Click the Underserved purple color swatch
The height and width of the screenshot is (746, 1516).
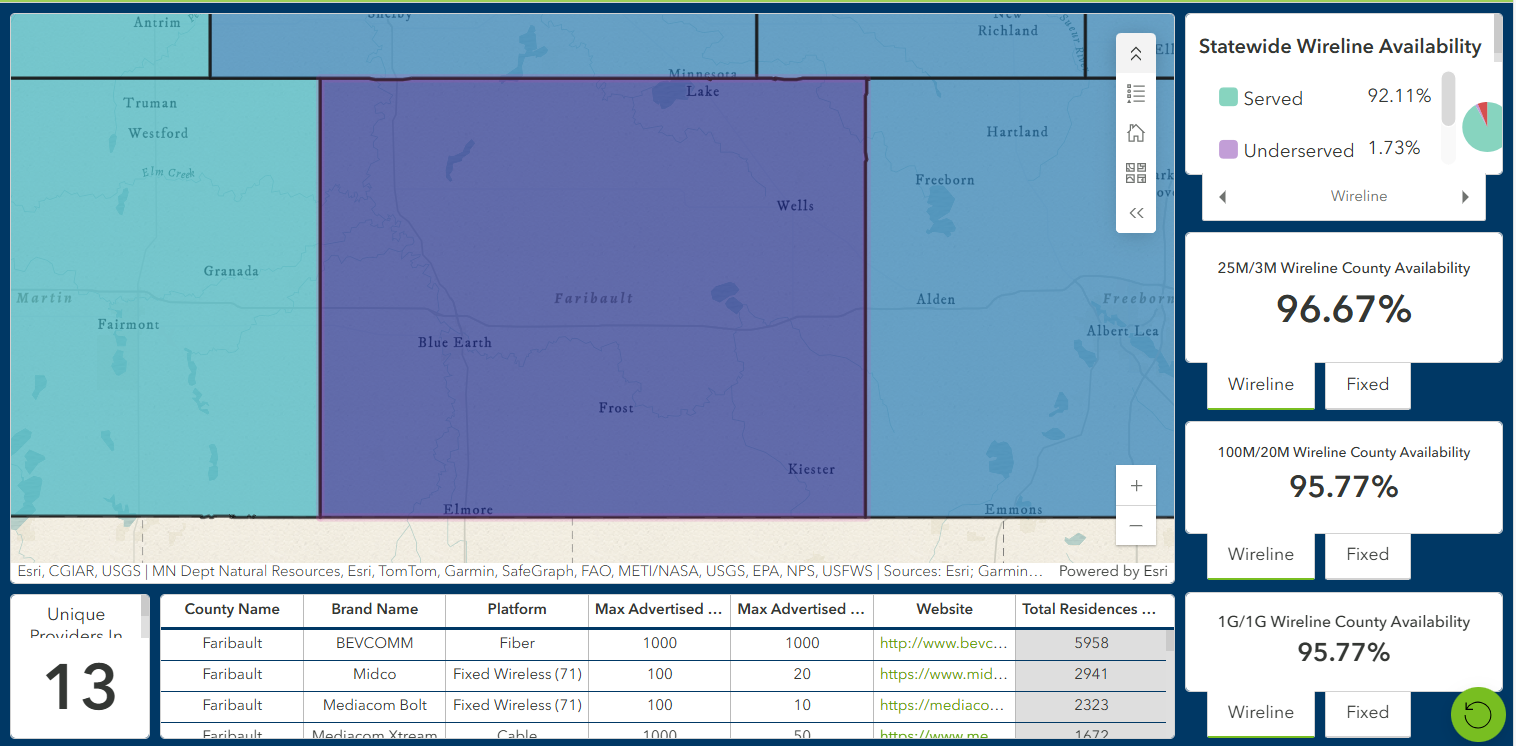pyautogui.click(x=1228, y=150)
